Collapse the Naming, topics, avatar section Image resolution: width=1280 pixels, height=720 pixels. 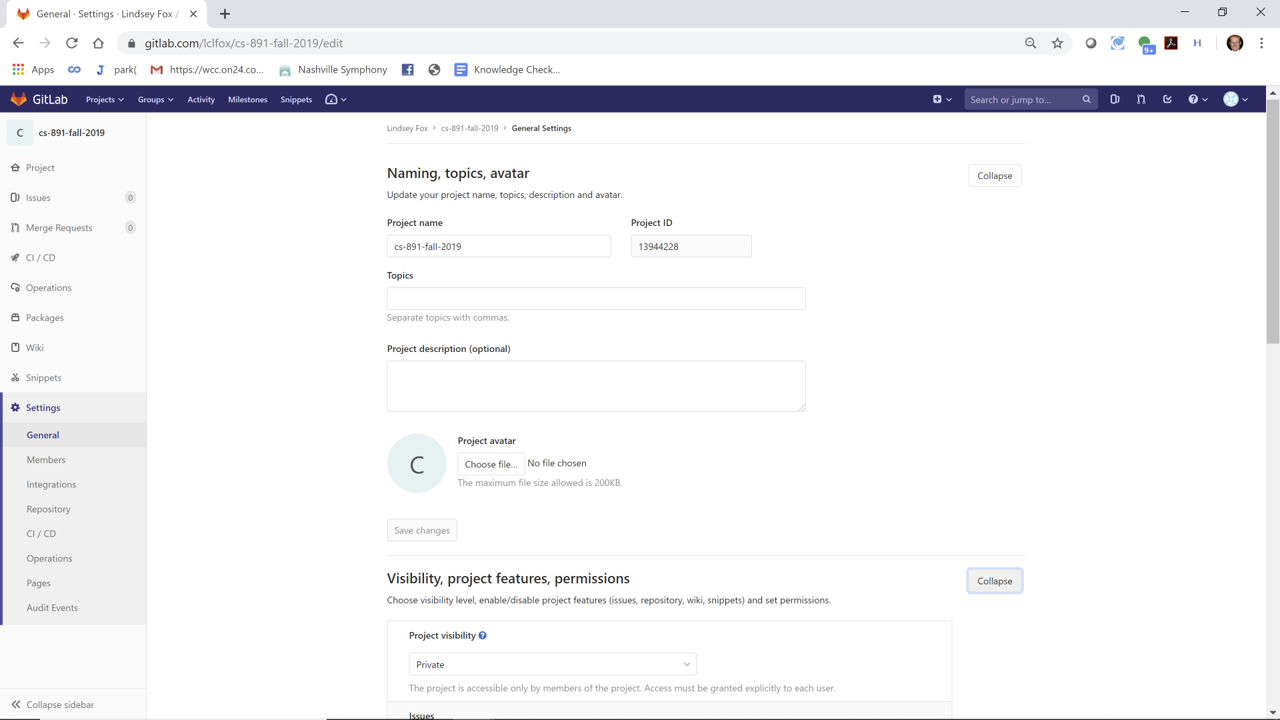point(994,176)
